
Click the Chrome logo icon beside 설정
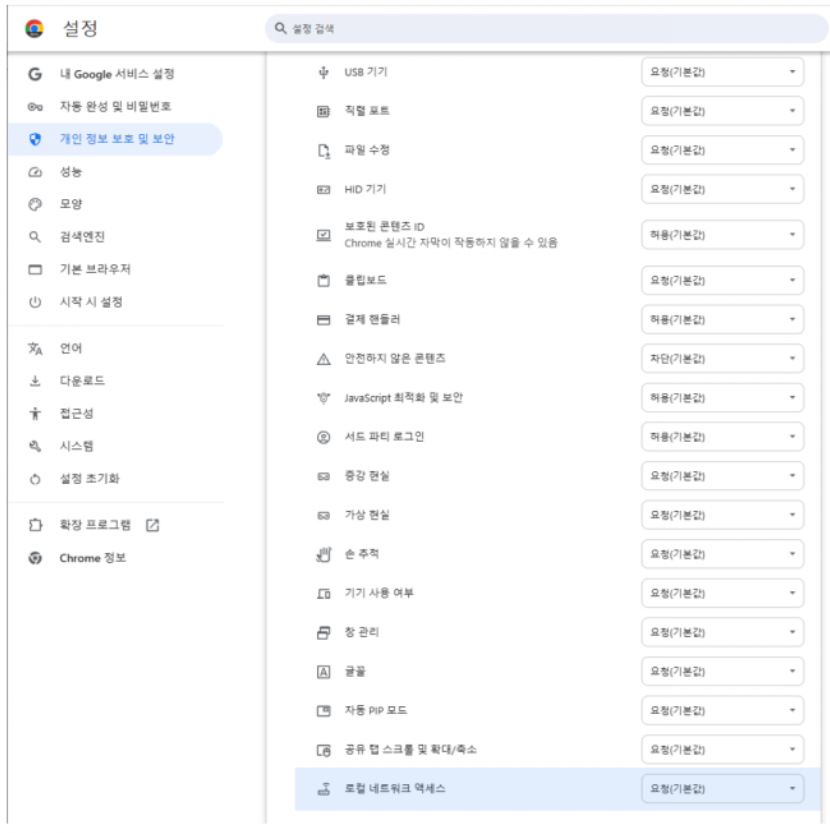[x=35, y=29]
